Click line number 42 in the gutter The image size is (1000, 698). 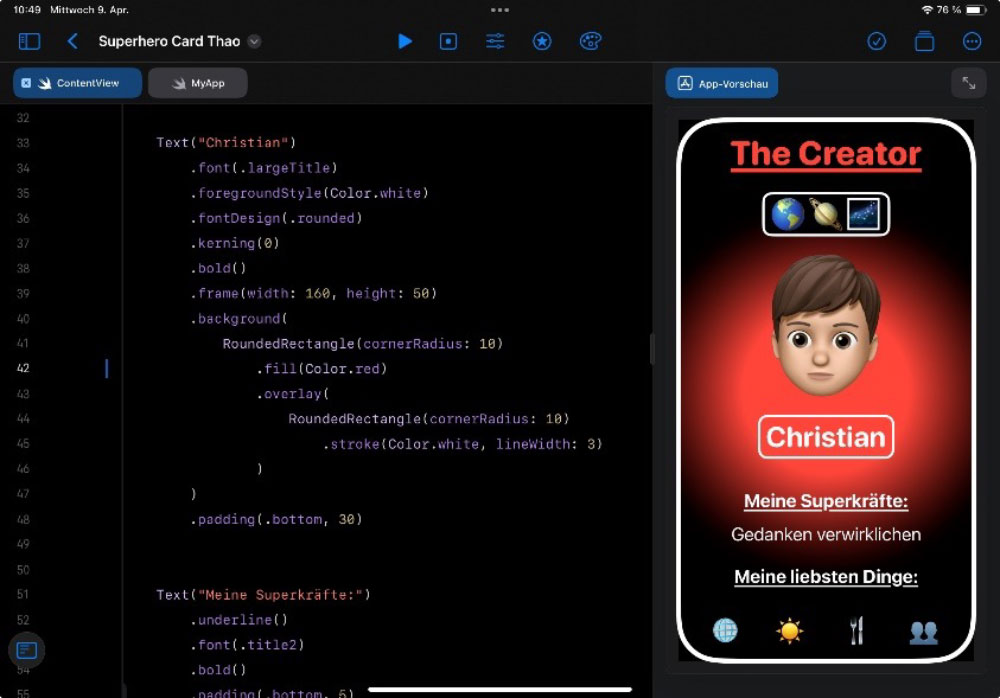23,369
